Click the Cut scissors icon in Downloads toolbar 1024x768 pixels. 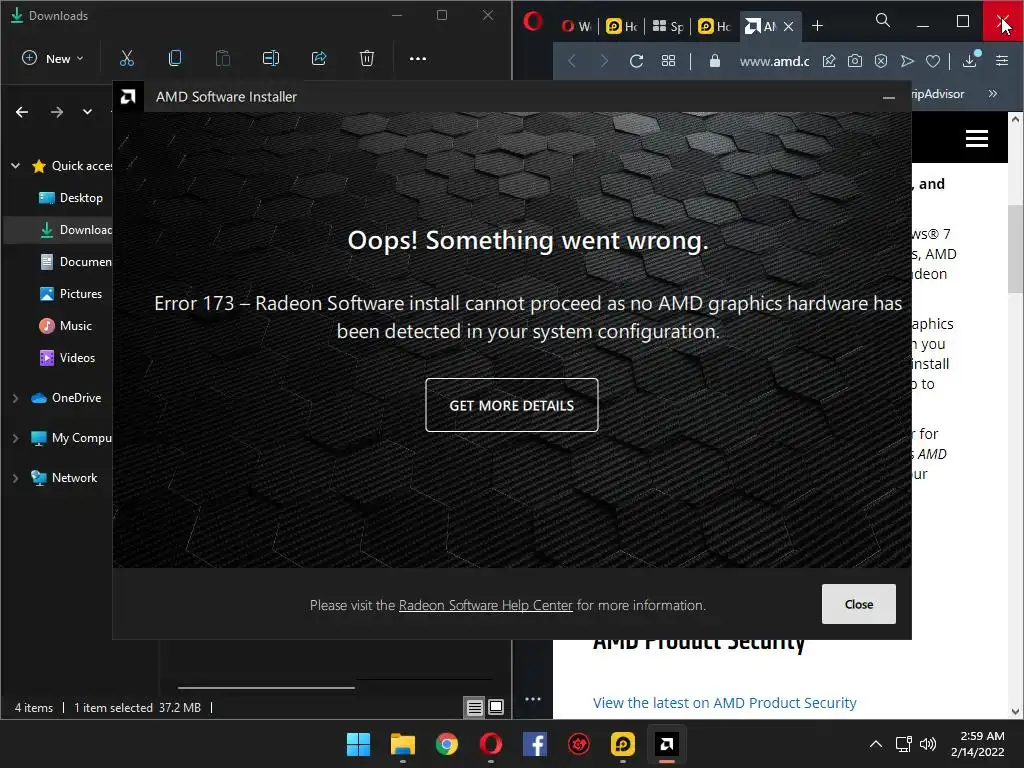pyautogui.click(x=127, y=59)
